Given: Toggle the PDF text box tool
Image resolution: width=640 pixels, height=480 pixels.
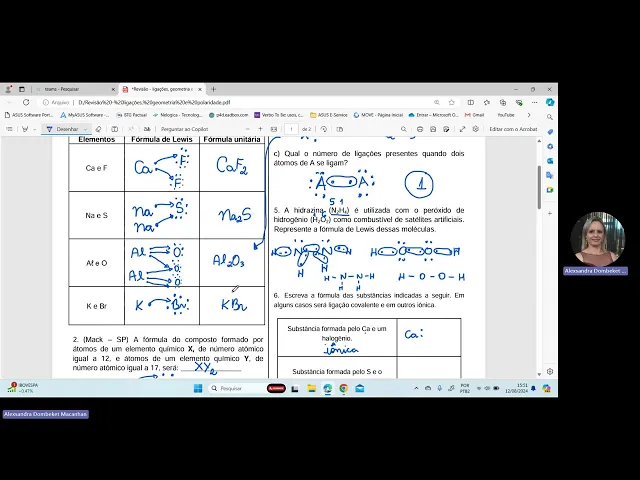Looking at the screenshot, I should [x=115, y=129].
